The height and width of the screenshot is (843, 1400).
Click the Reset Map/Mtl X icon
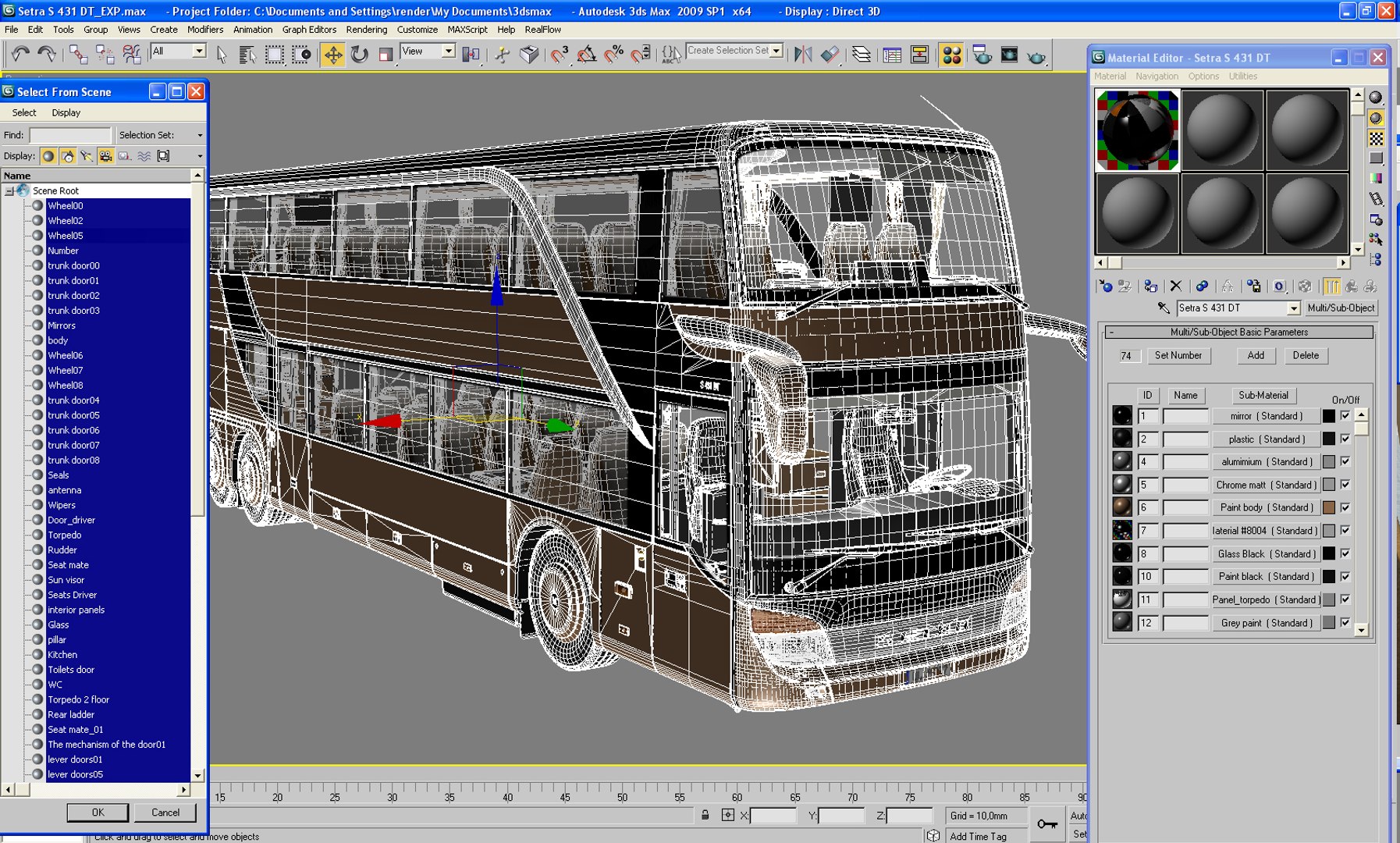[1176, 286]
